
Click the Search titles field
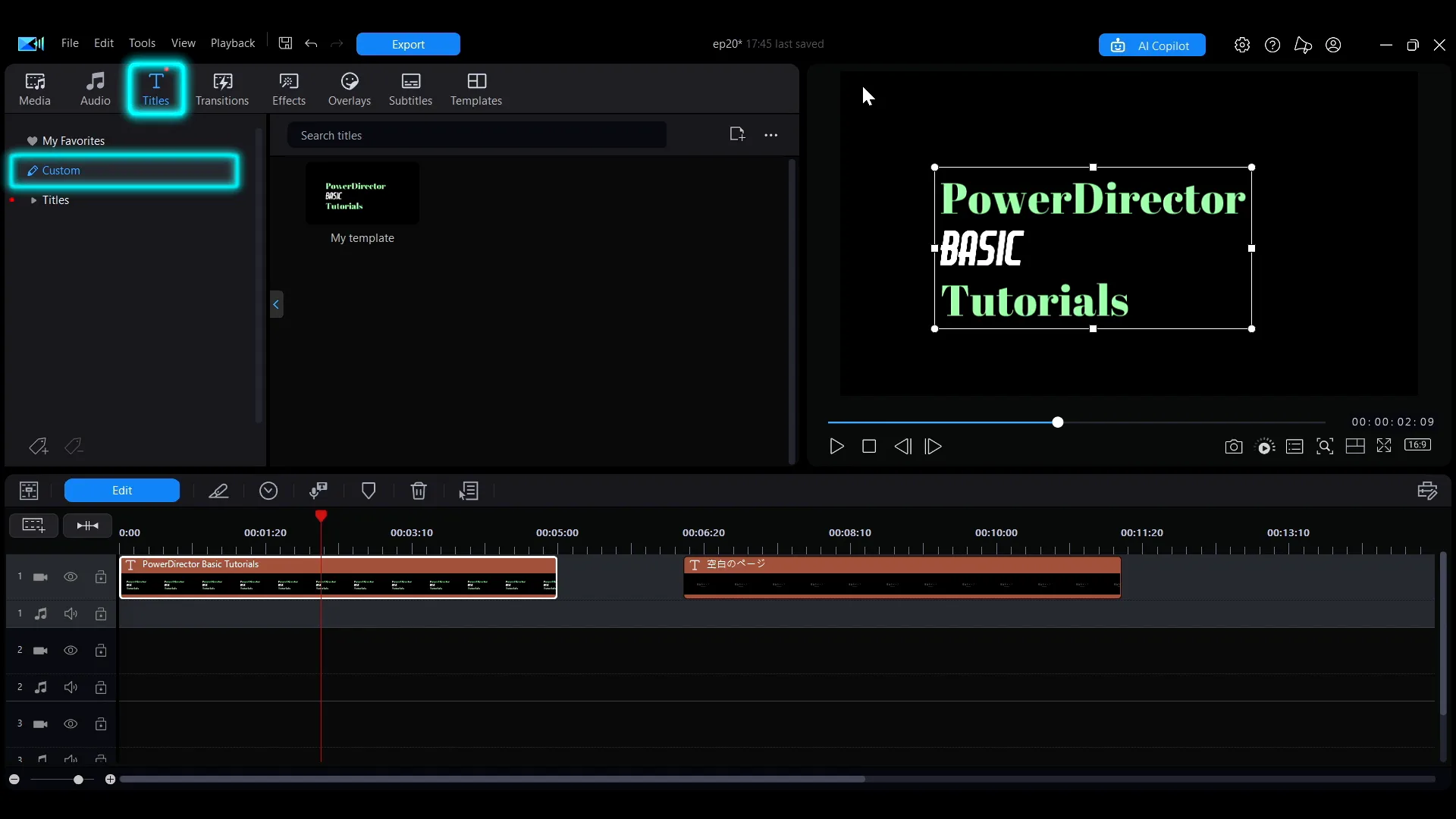pyautogui.click(x=477, y=136)
